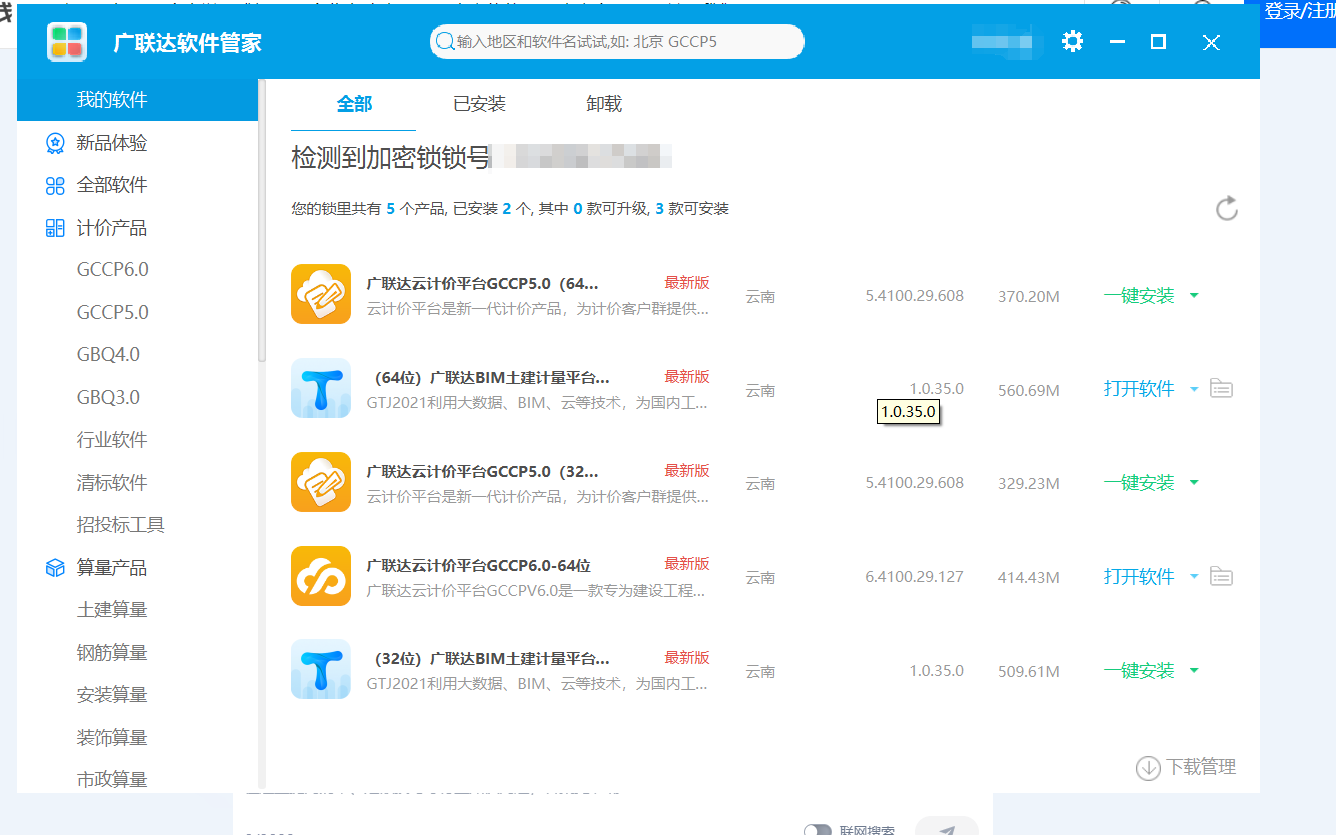
Task: Click the search magnifier icon
Action: coord(444,42)
